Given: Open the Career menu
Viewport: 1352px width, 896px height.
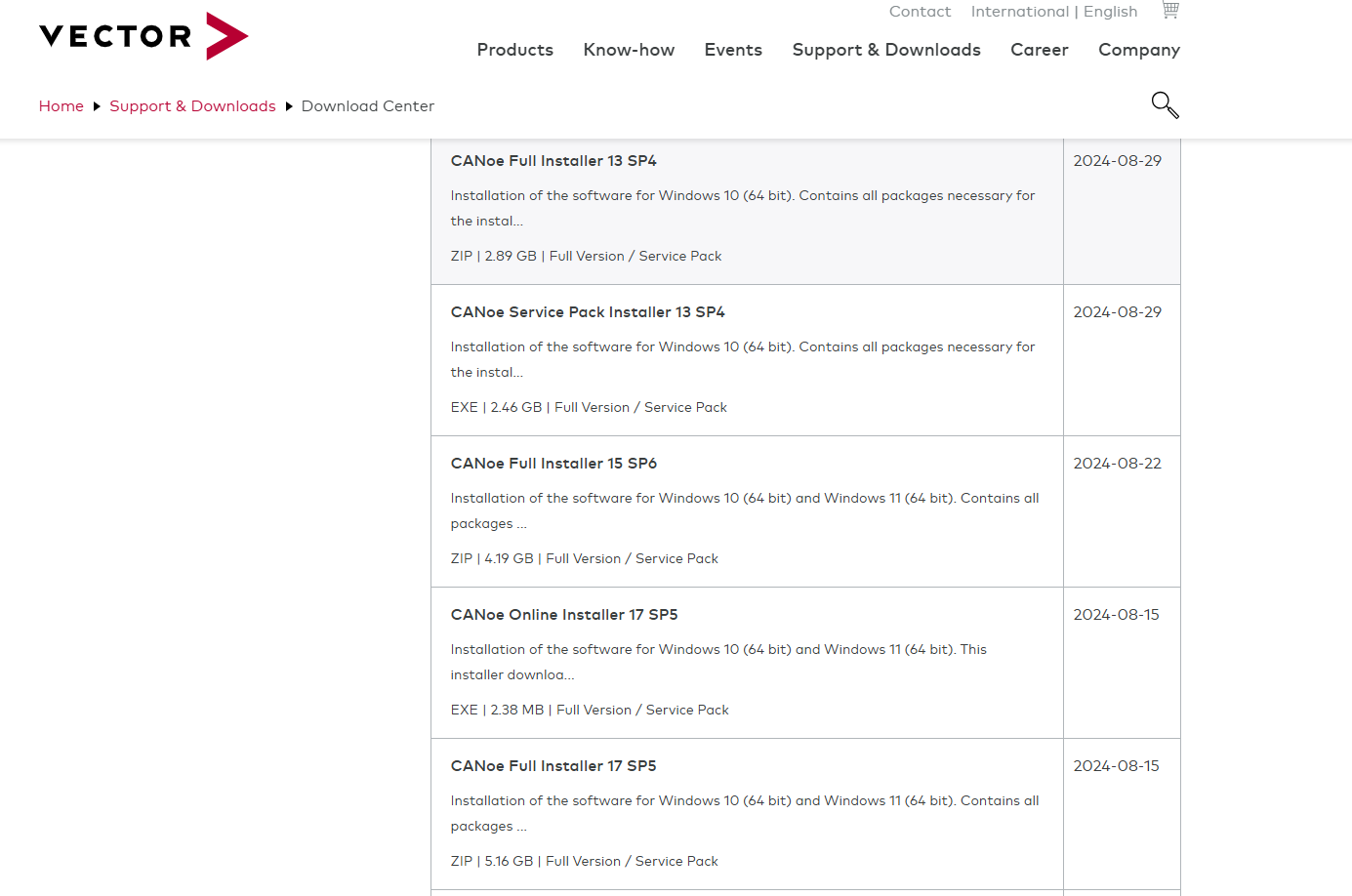Looking at the screenshot, I should point(1039,50).
